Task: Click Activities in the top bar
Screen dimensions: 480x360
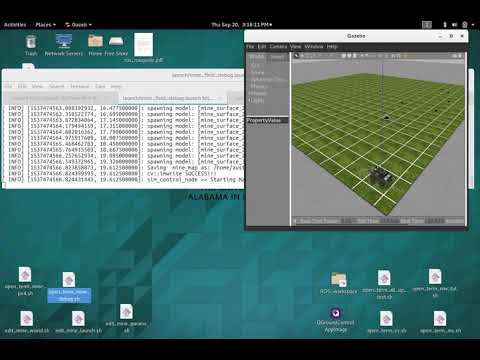Action: click(15, 25)
